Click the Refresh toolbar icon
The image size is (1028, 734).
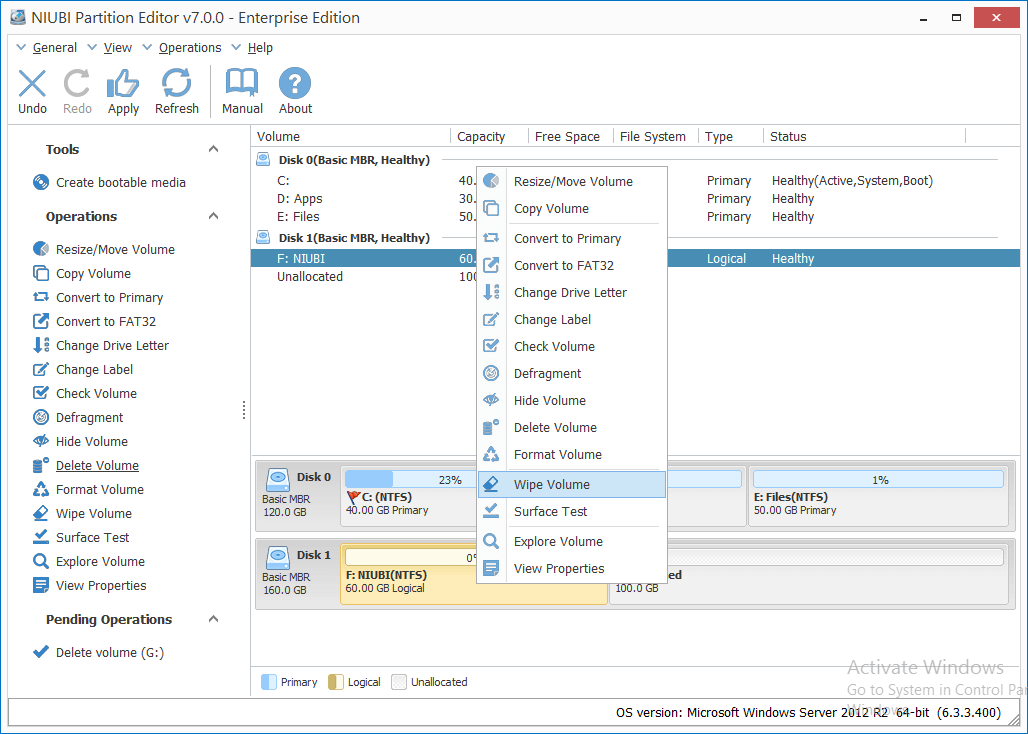pos(176,83)
